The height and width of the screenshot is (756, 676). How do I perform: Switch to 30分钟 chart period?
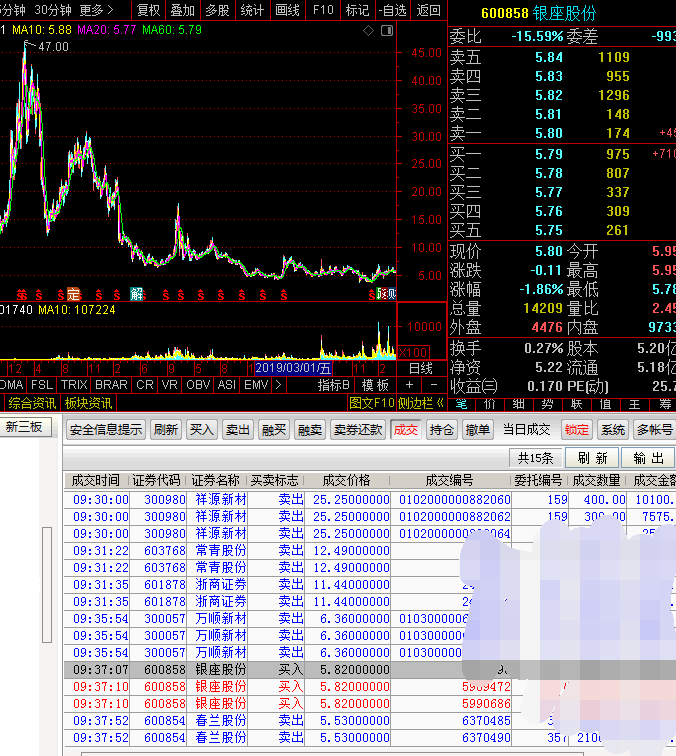[53, 10]
